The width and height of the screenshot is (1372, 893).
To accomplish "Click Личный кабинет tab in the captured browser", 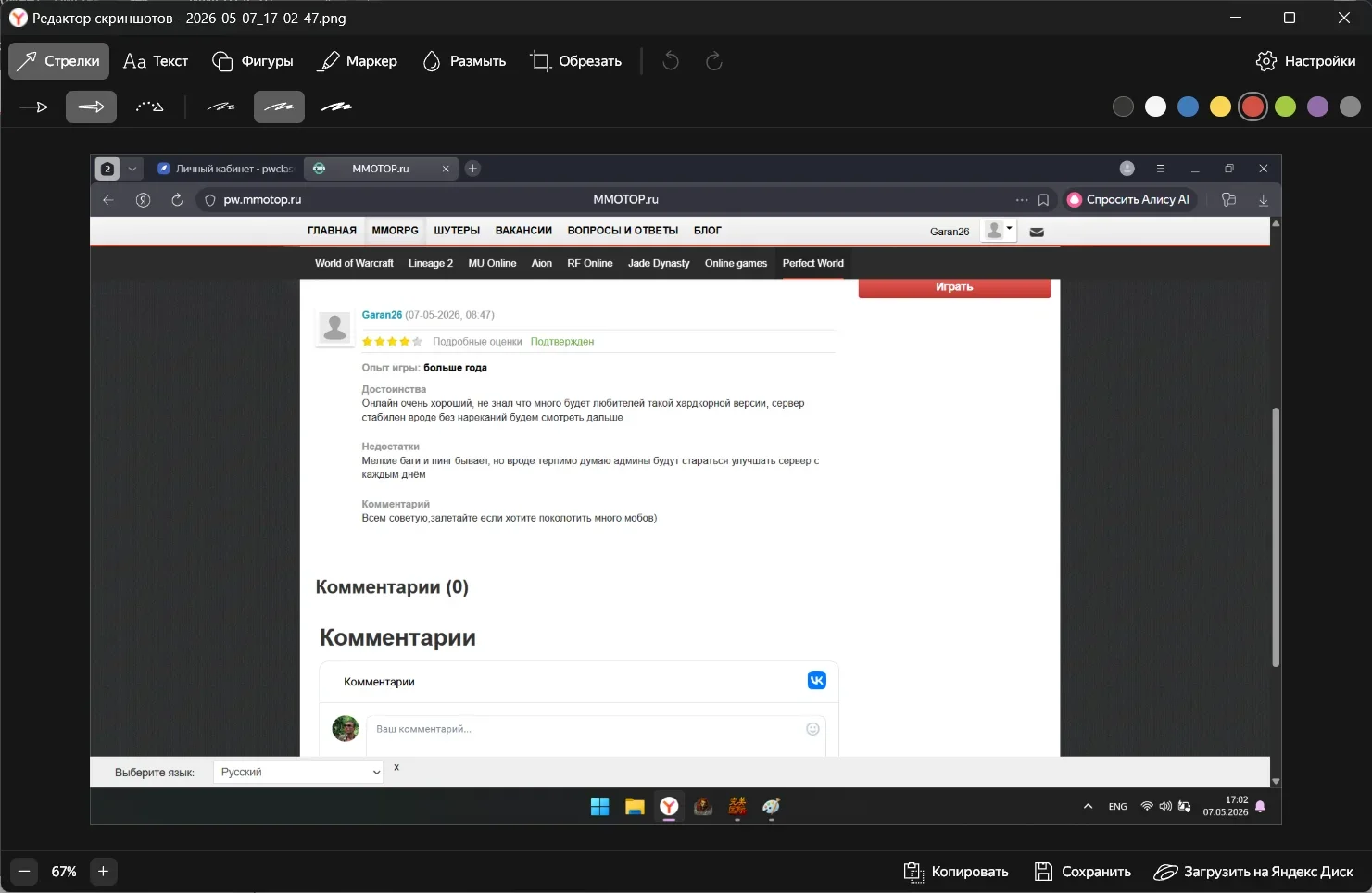I will [225, 169].
